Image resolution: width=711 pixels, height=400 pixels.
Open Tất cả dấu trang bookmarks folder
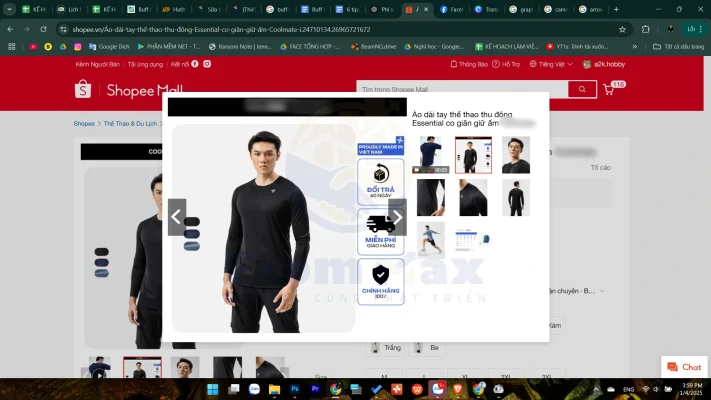678,46
